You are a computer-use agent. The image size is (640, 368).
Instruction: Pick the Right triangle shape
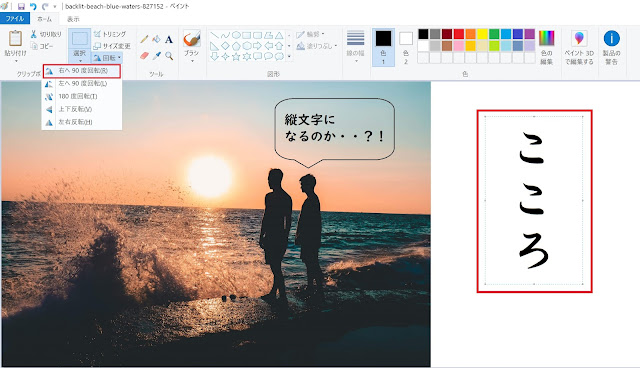tap(215, 46)
